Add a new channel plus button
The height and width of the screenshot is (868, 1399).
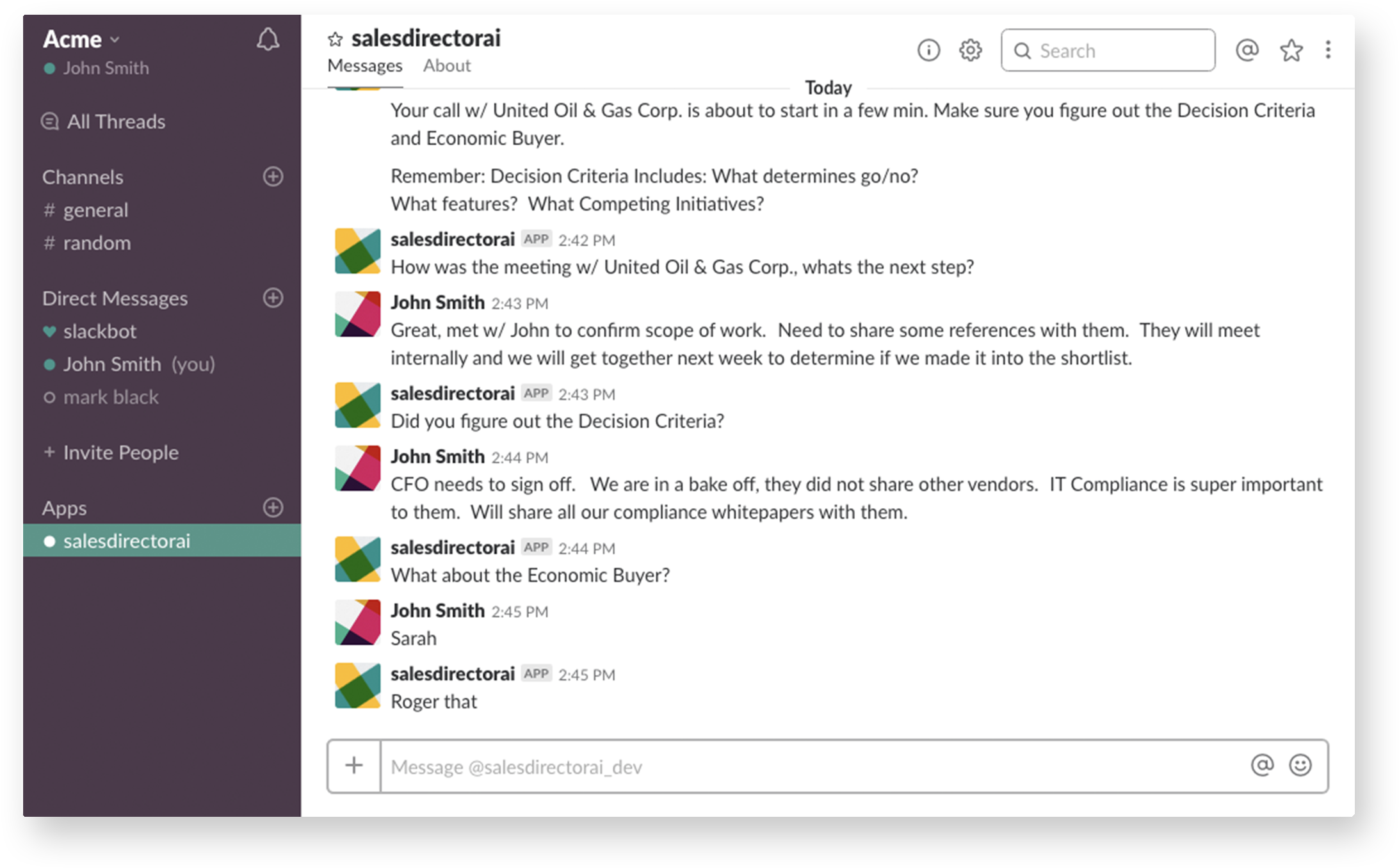pos(273,177)
